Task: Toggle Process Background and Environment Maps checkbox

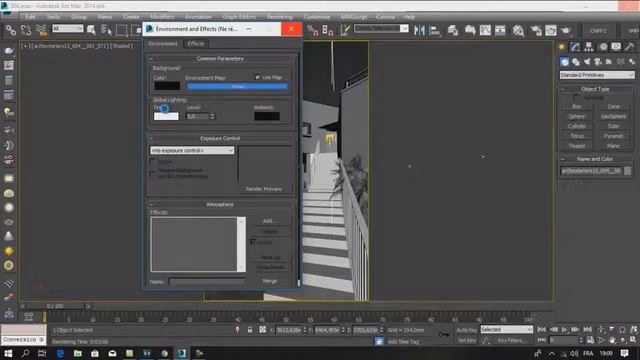Action: click(152, 173)
